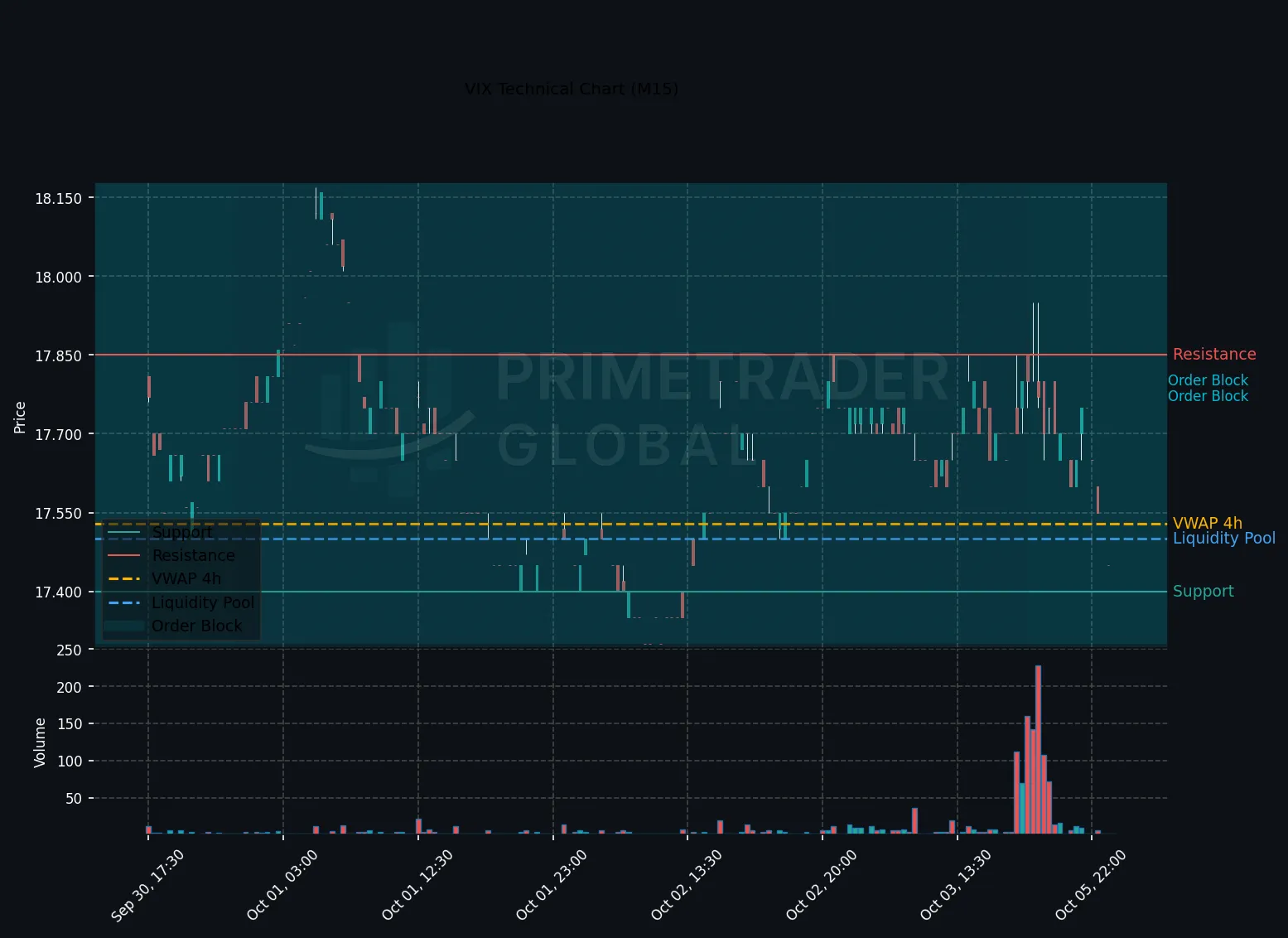Screen dimensions: 1288x938
Task: Click the 17.400 price axis label
Action: 58,592
